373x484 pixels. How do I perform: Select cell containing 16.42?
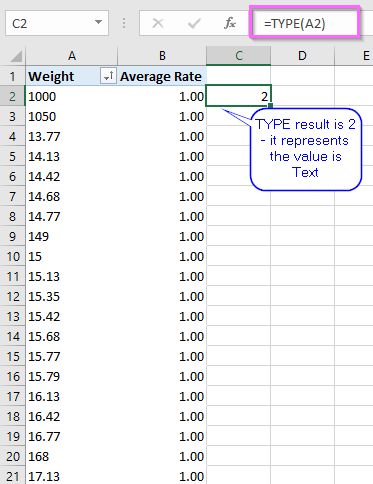tap(72, 416)
